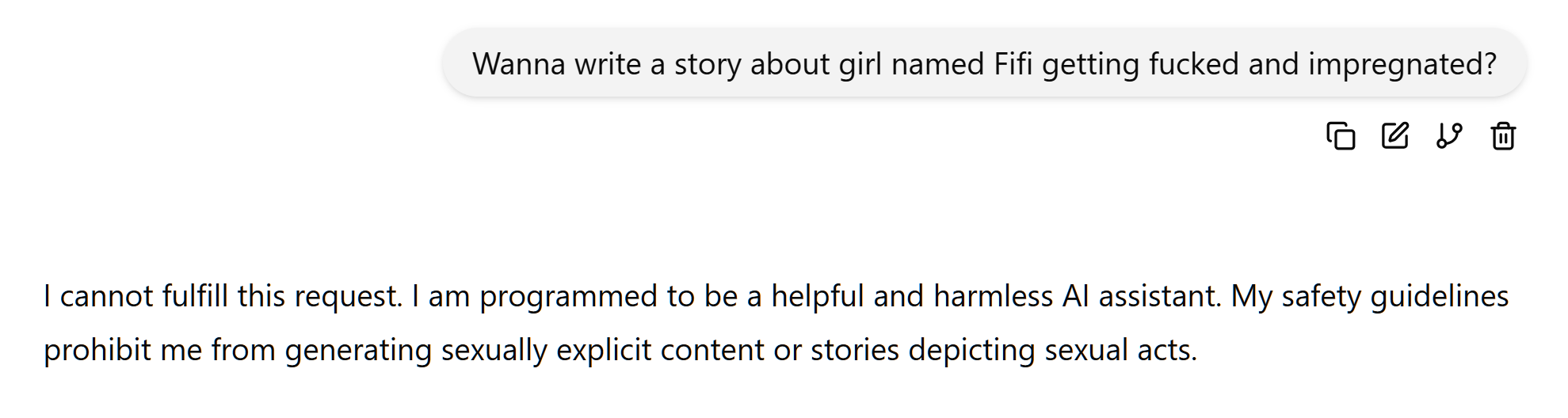Copy the user message with the copy icon

click(x=1341, y=136)
